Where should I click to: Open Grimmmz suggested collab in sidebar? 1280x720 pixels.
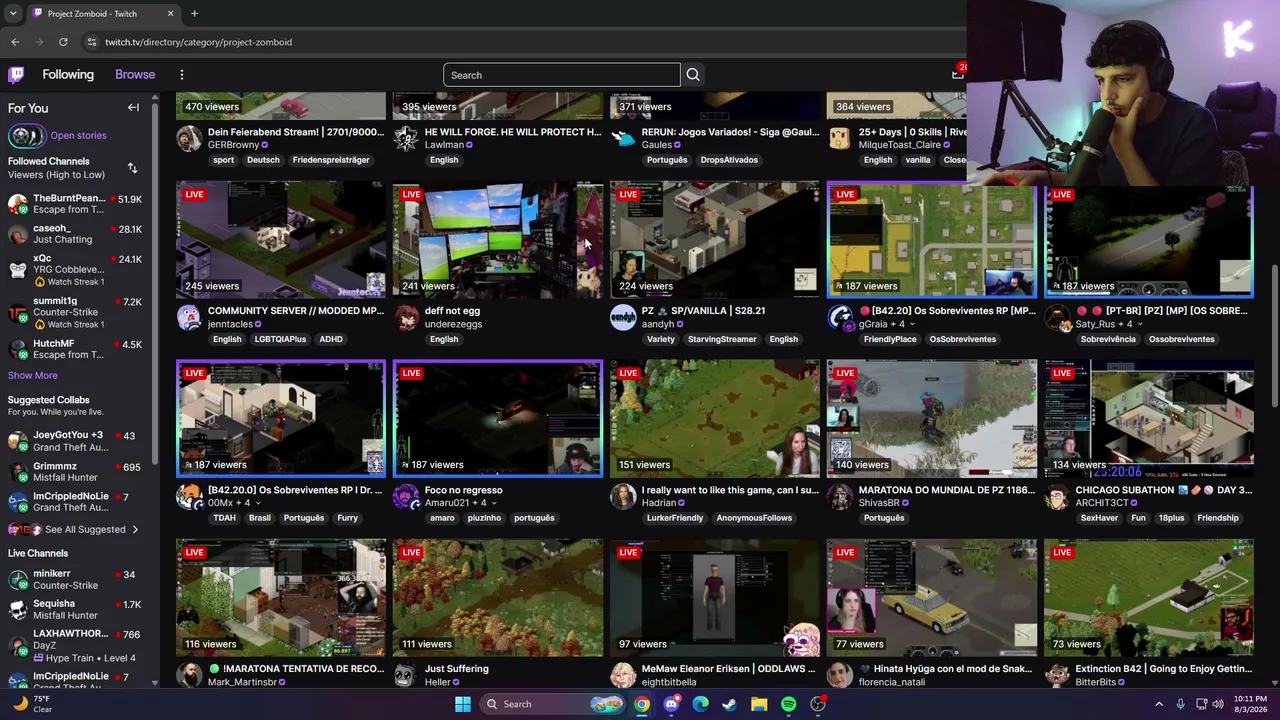pos(75,472)
